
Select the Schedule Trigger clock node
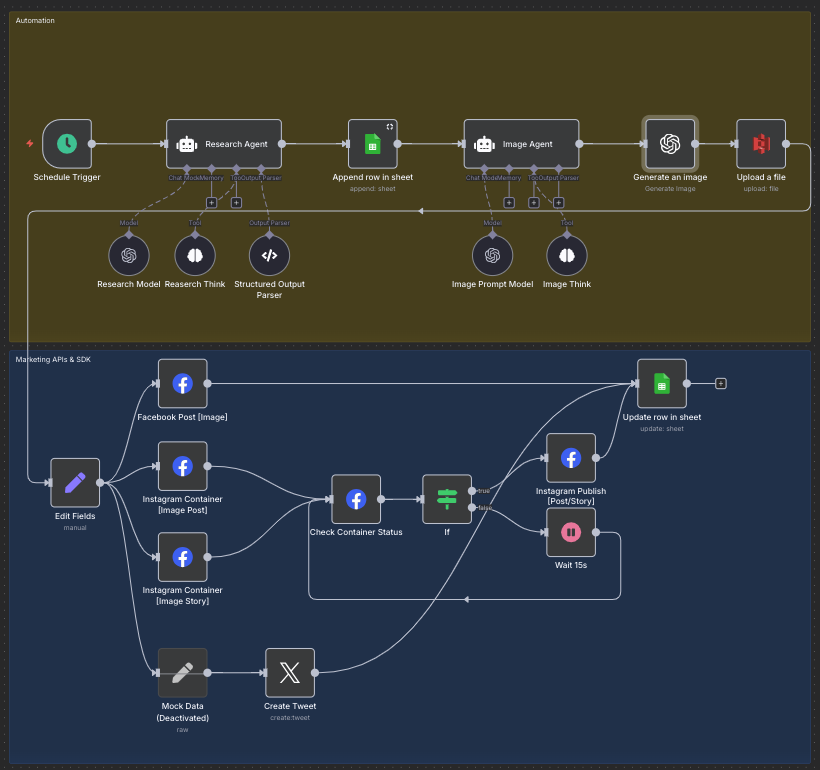click(65, 143)
